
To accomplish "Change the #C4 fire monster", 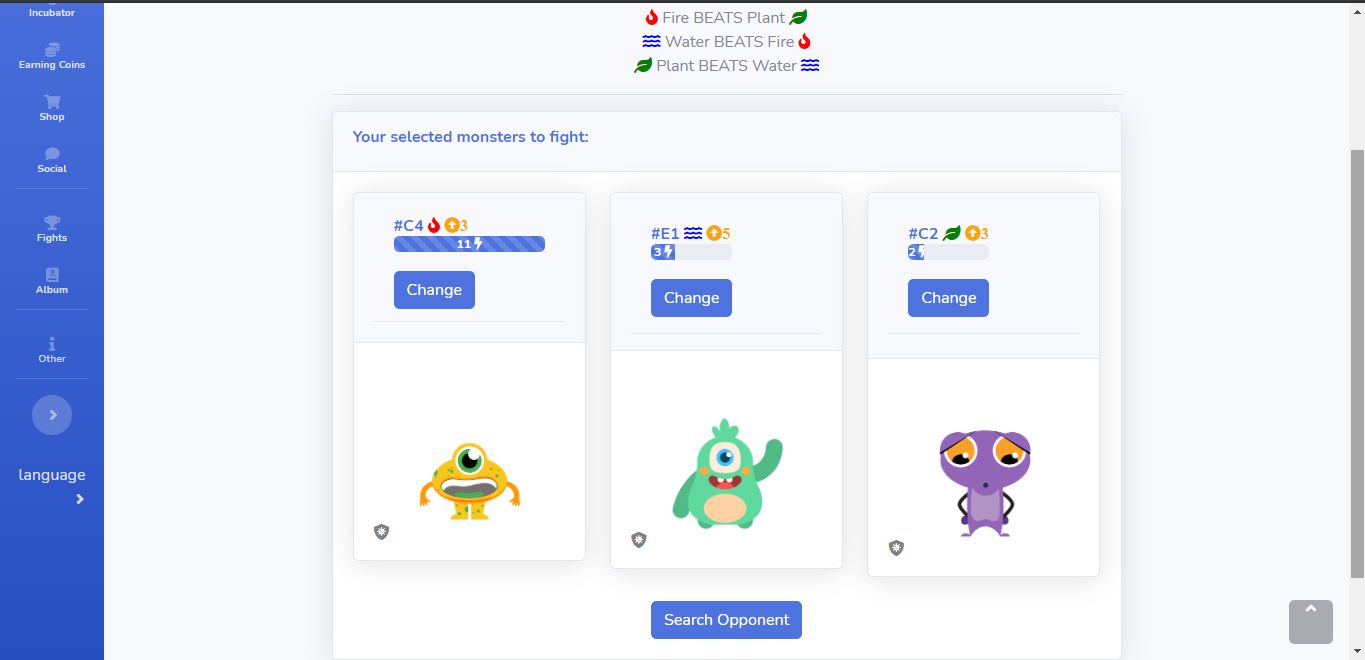I will pos(434,290).
